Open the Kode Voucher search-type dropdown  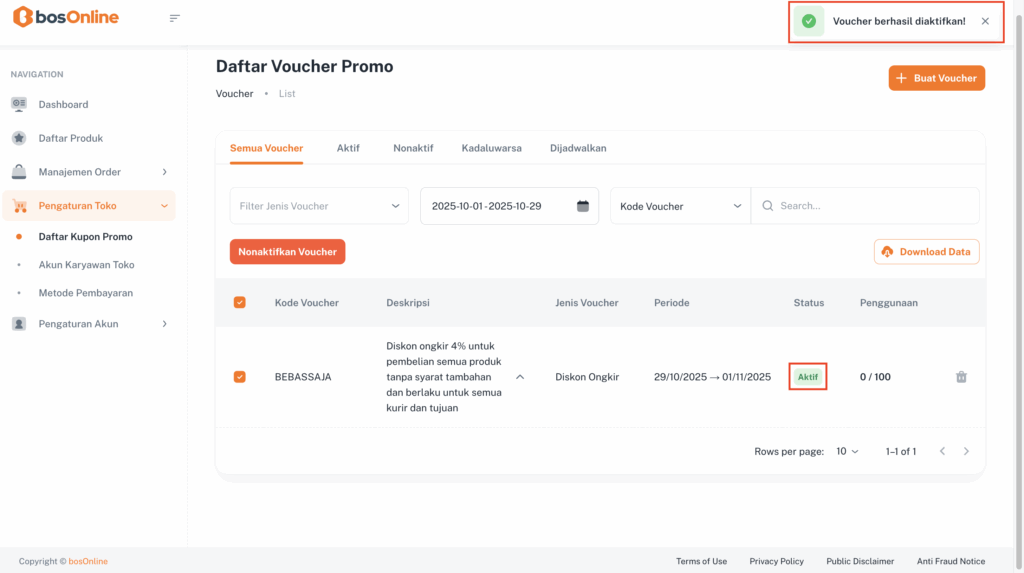(680, 206)
